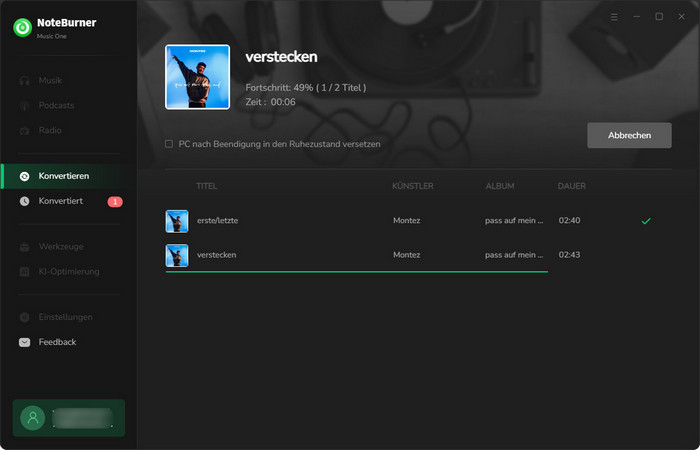Open the hamburger menu icon
The width and height of the screenshot is (700, 450).
click(614, 17)
